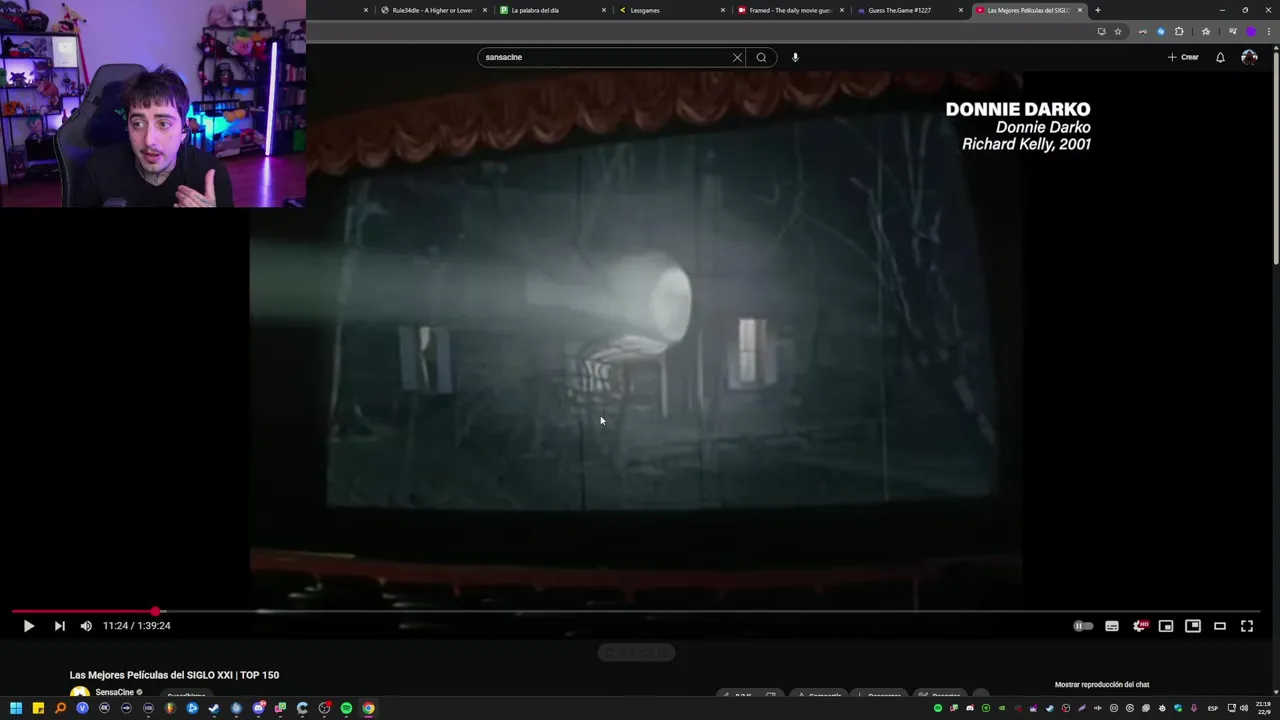This screenshot has width=1280, height=720.
Task: Open media controls in Chrome toolbar
Action: [1232, 31]
